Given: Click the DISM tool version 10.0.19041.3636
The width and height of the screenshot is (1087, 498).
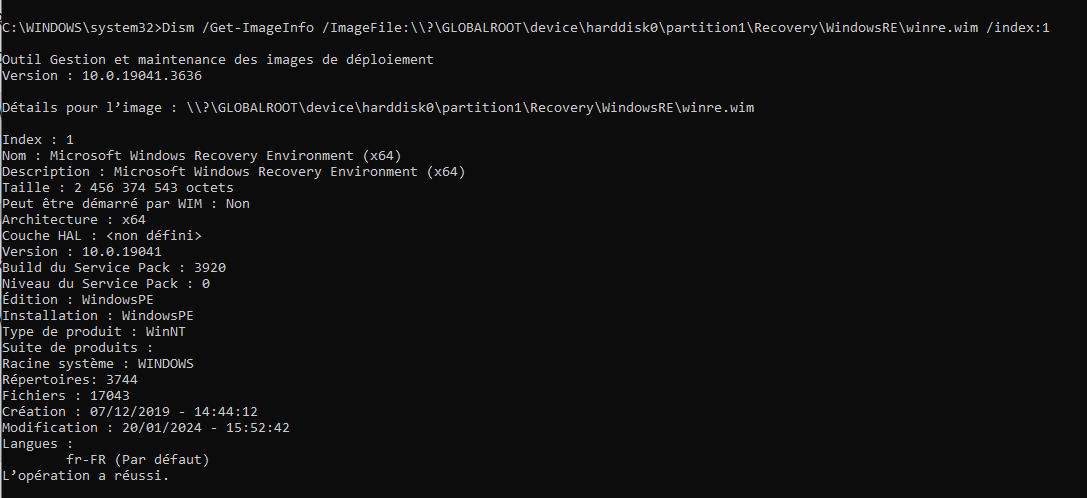Looking at the screenshot, I should 130,75.
